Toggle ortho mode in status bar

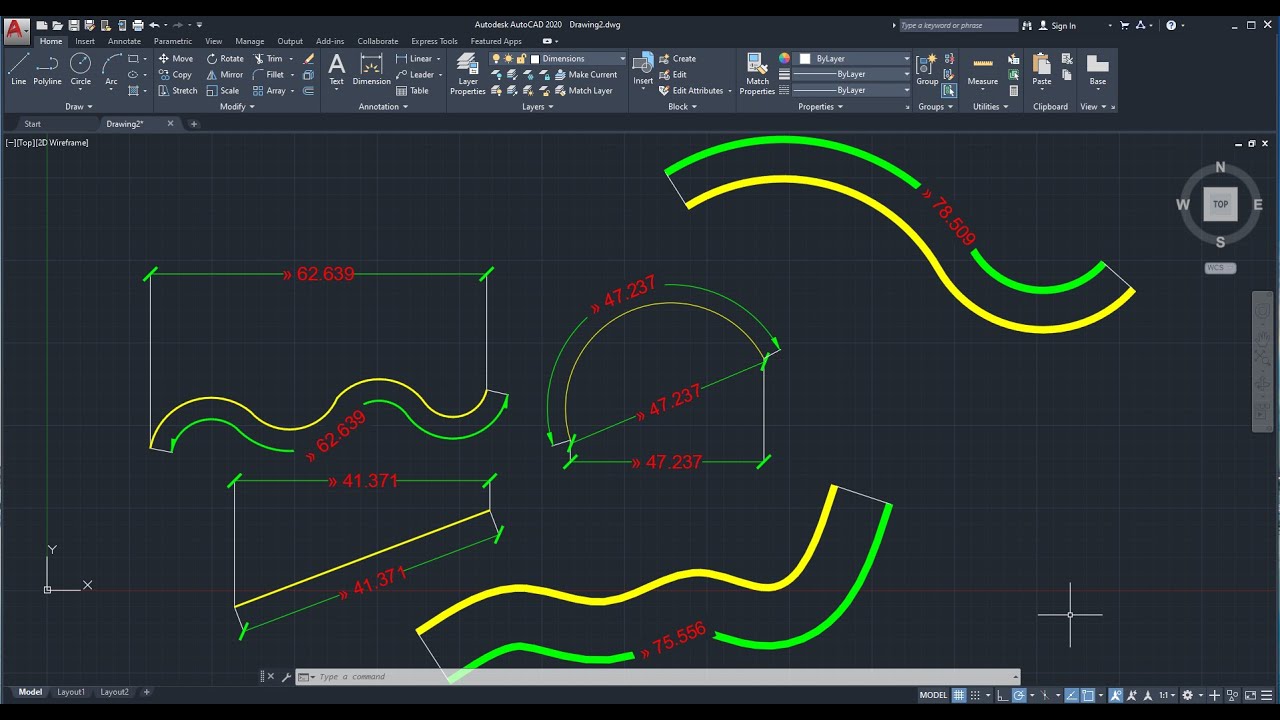1003,695
